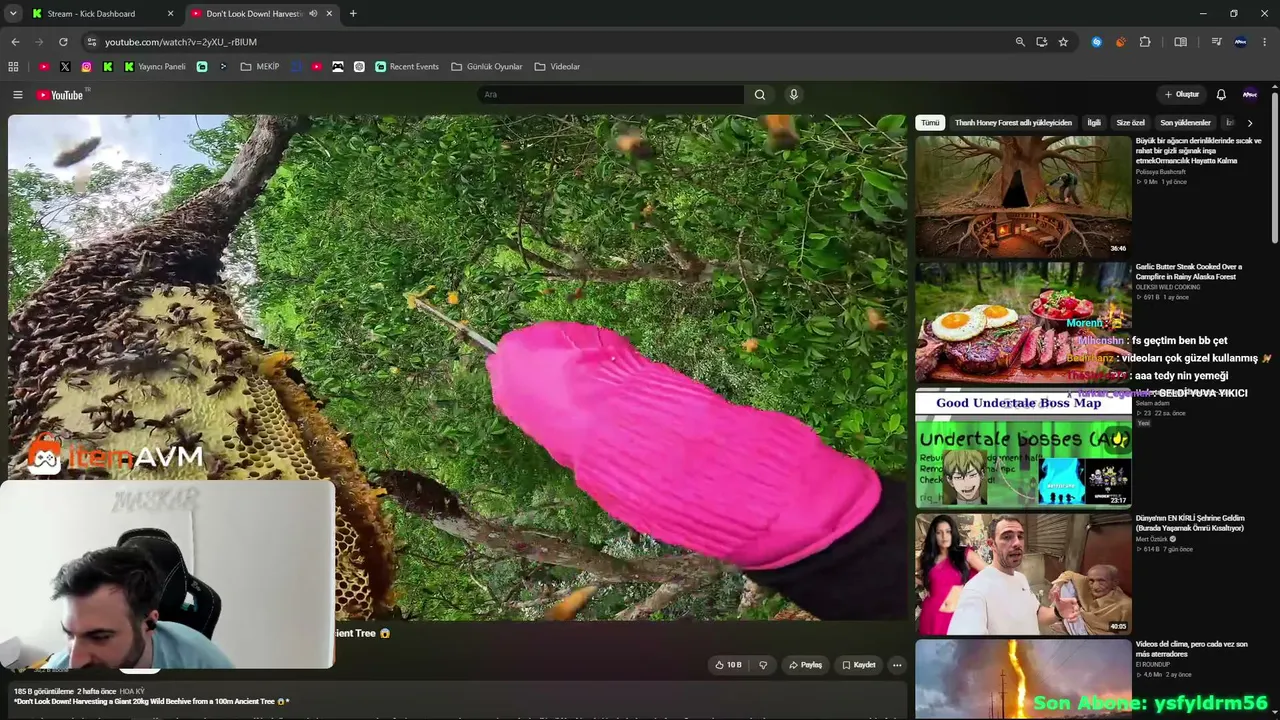
Task: Open the tree house bushcraft video thumbnail
Action: (x=1023, y=196)
